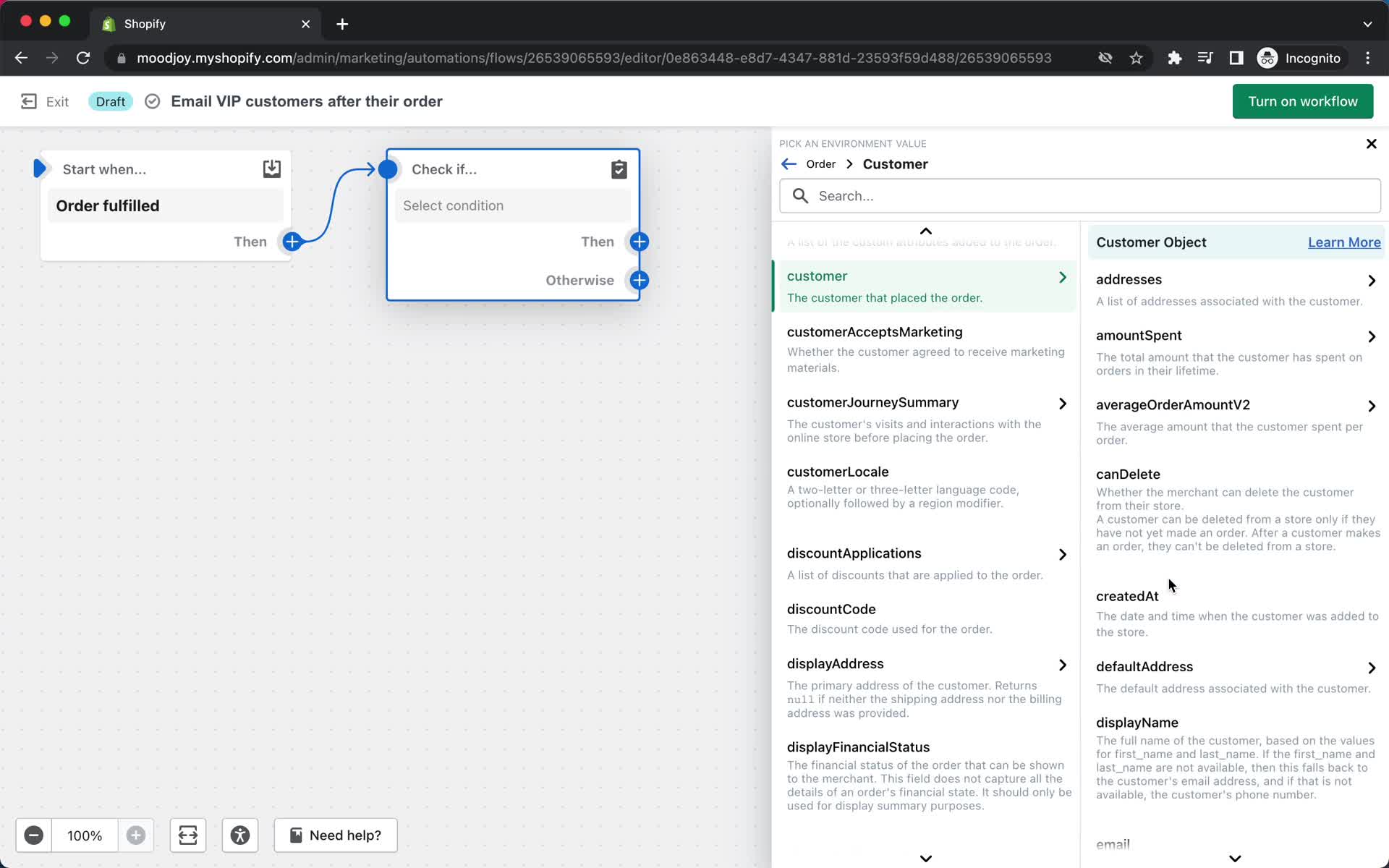Click the fit-to-screen icon in canvas toolbar
Viewport: 1389px width, 868px height.
tap(187, 834)
